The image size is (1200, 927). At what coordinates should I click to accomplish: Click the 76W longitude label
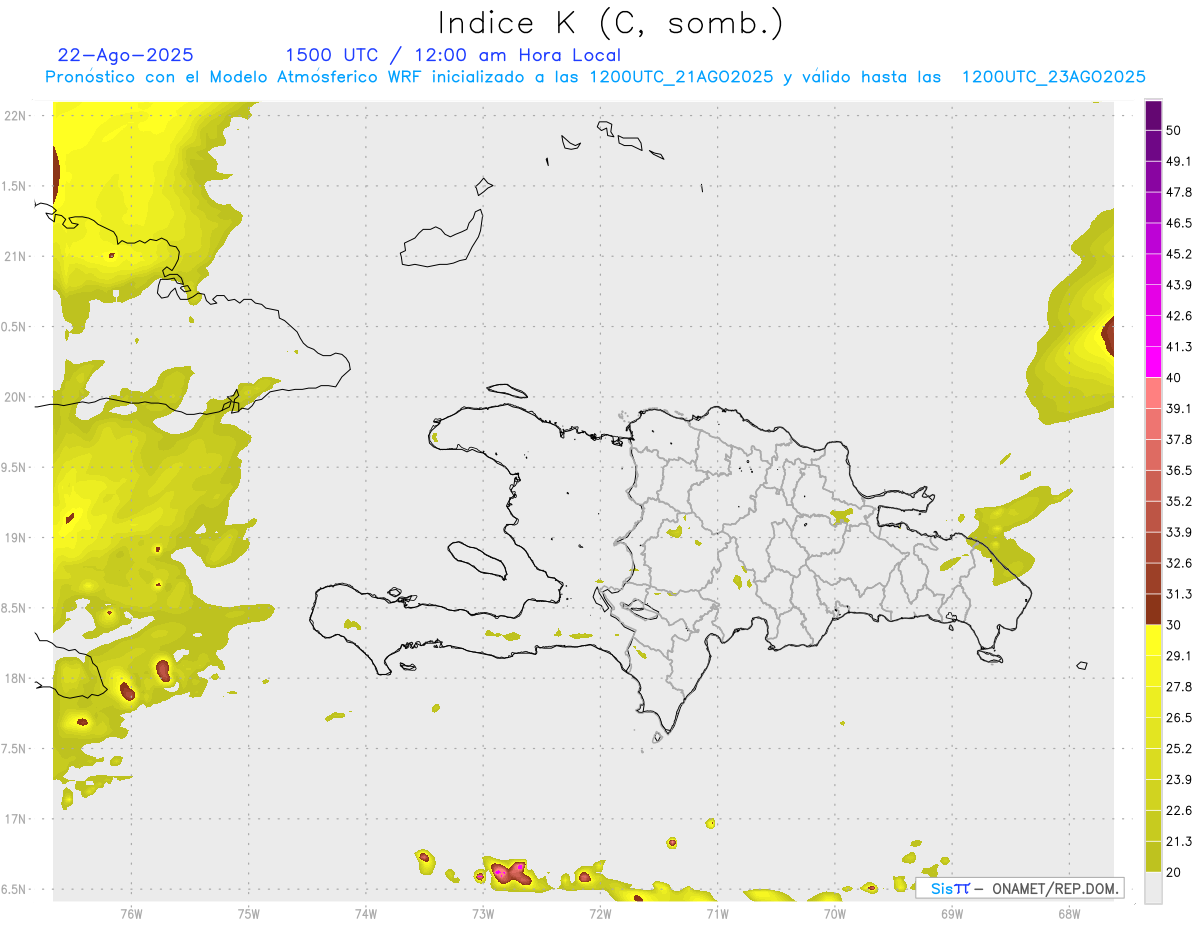pos(131,913)
